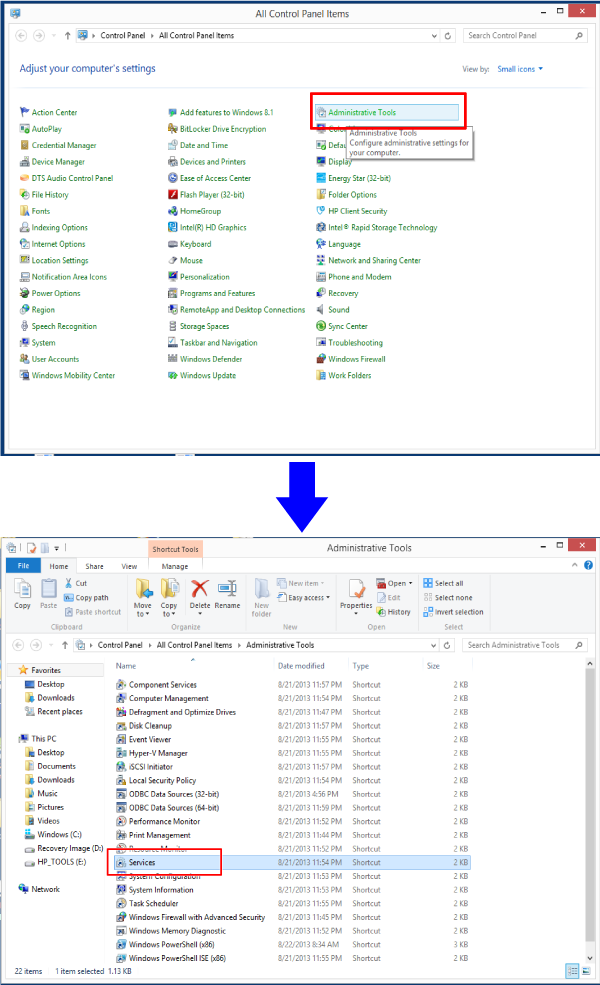Viewport: 600px width, 985px height.
Task: Click History in the ribbon
Action: point(393,612)
